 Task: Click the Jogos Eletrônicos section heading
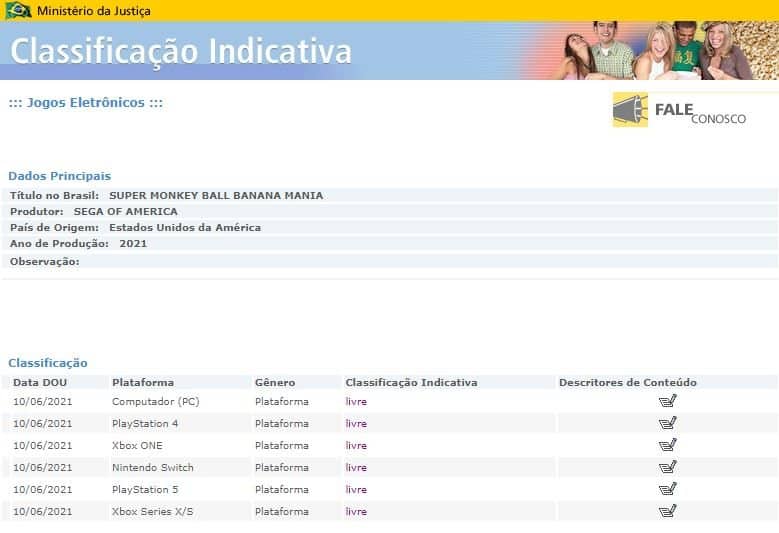pos(85,103)
